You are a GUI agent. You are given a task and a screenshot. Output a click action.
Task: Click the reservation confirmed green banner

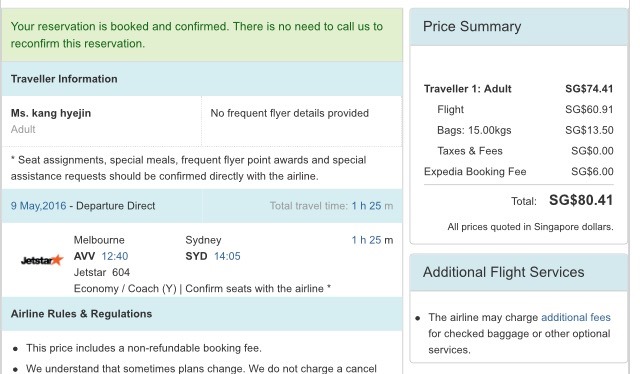202,35
